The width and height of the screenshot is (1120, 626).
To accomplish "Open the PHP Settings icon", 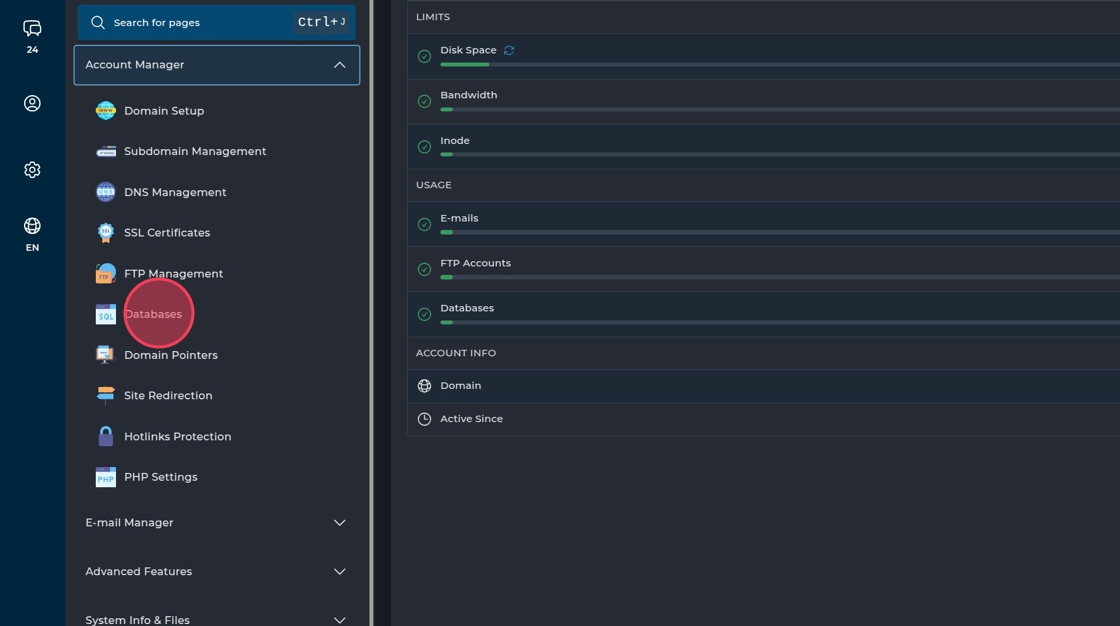I will [105, 477].
